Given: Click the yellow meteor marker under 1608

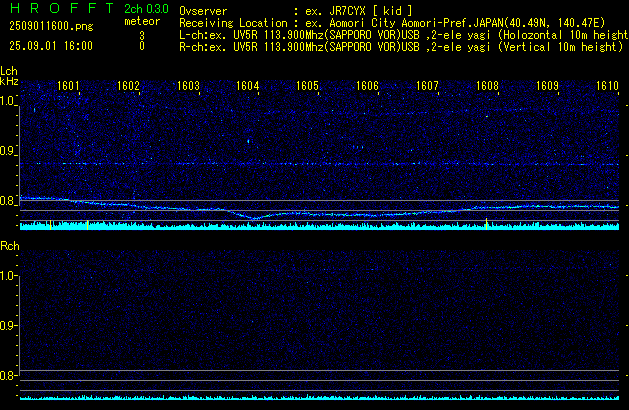Looking at the screenshot, I should [x=487, y=224].
